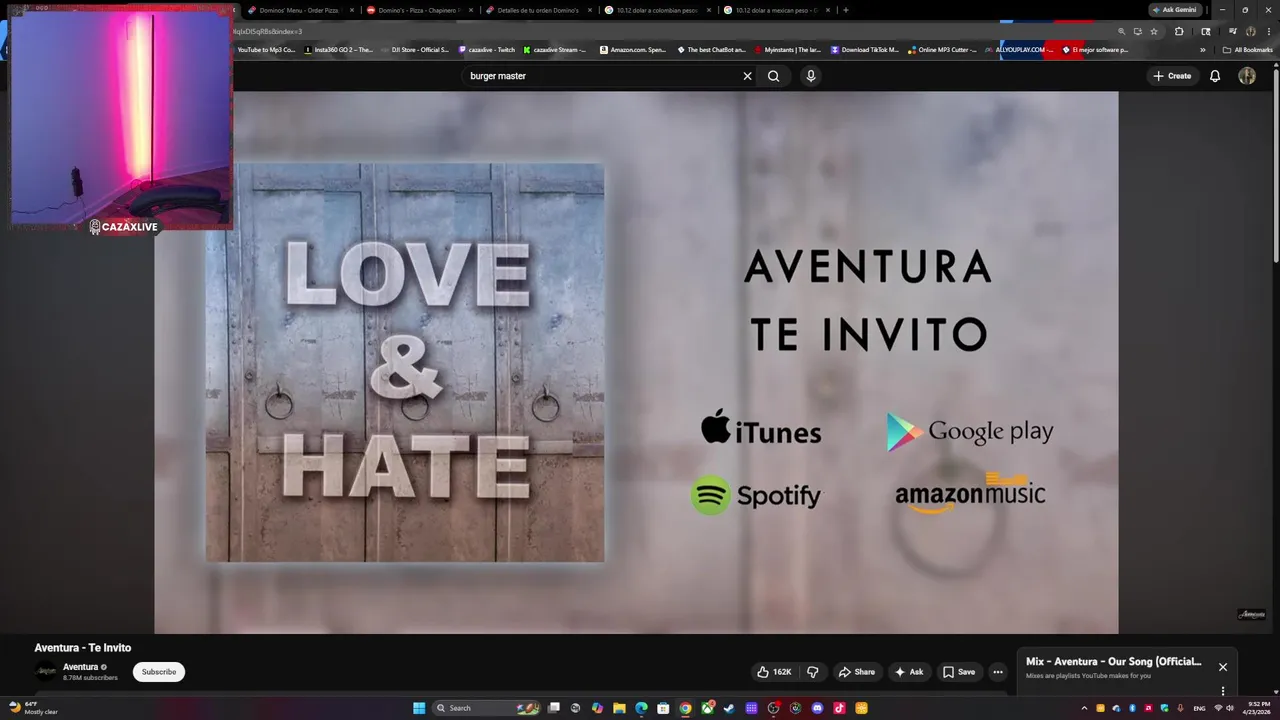Switch to Domino's - Pizza - Chapinero tab
This screenshot has height=720, width=1280.
(419, 10)
